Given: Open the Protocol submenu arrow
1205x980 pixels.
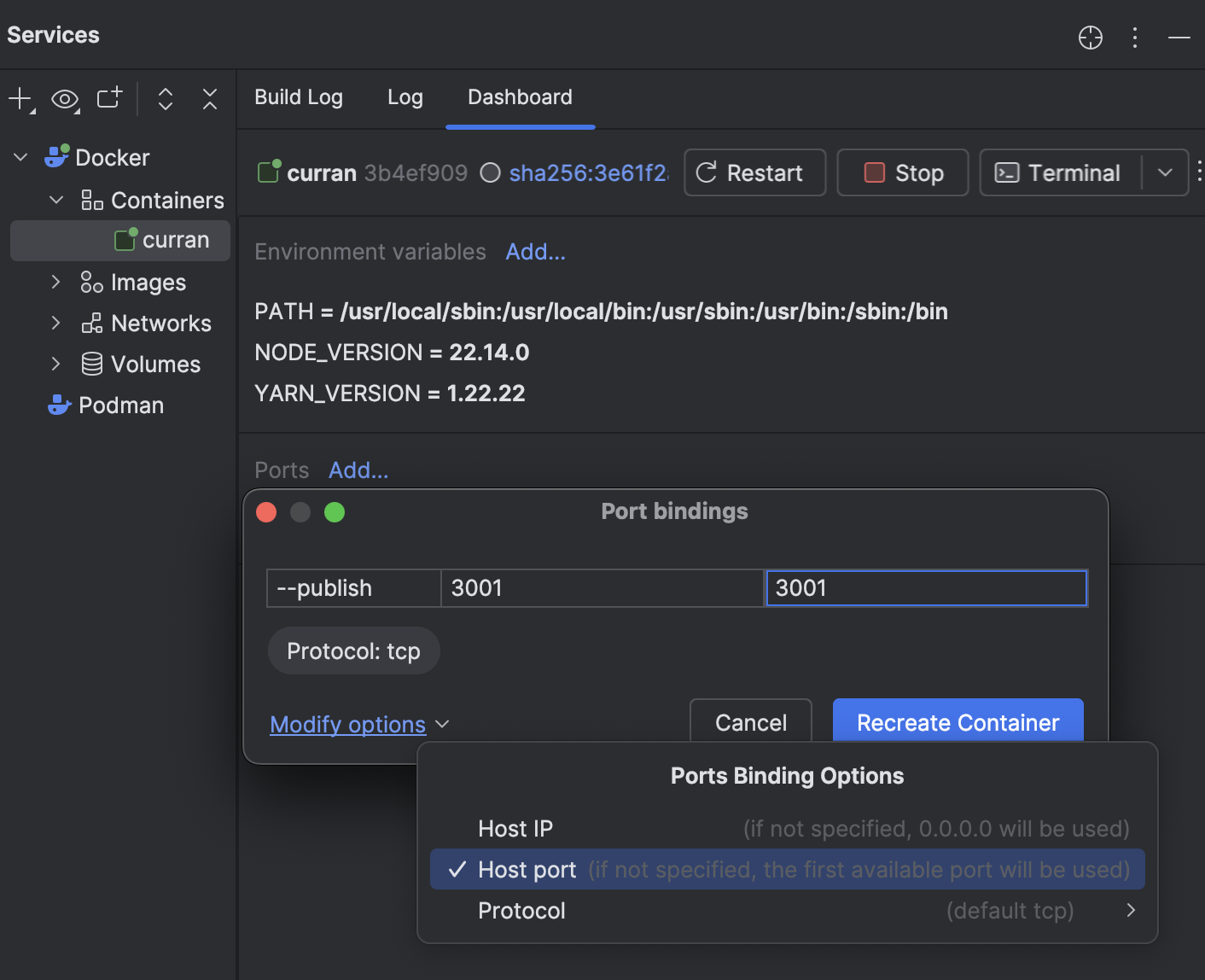Looking at the screenshot, I should pos(1131,910).
